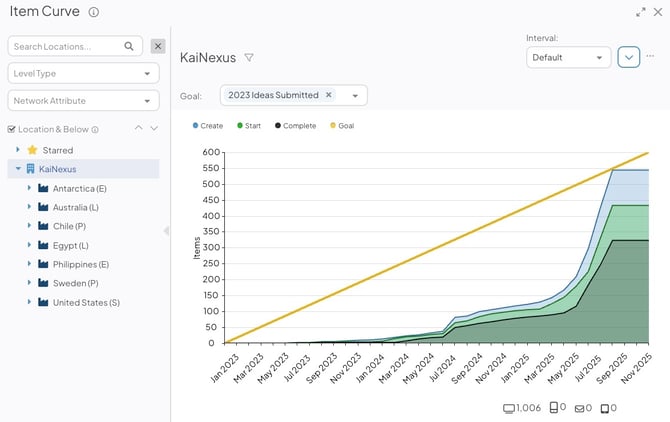Click the KaiNexus chart heading
The width and height of the screenshot is (670, 422).
(208, 58)
